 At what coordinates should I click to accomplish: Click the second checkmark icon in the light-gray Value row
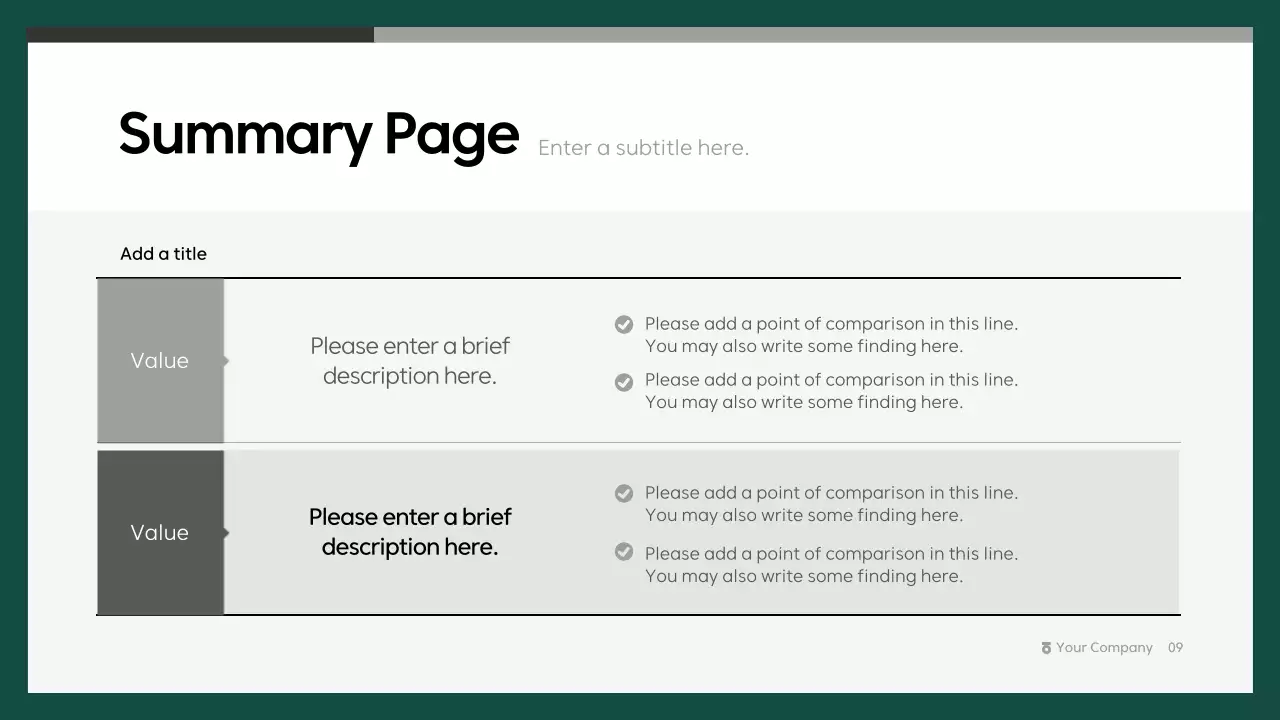(x=624, y=382)
